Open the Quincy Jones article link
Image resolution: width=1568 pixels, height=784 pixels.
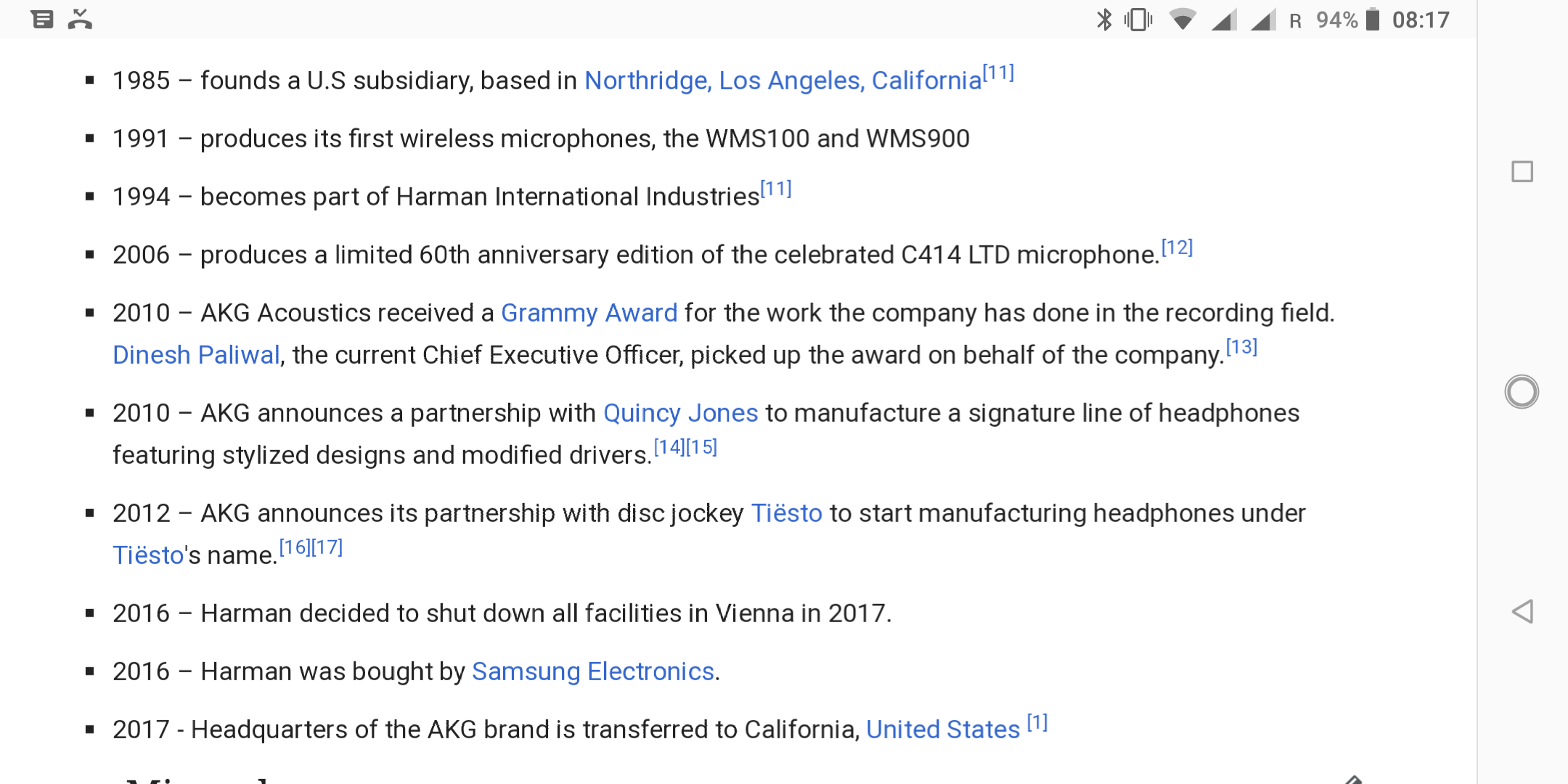coord(680,413)
